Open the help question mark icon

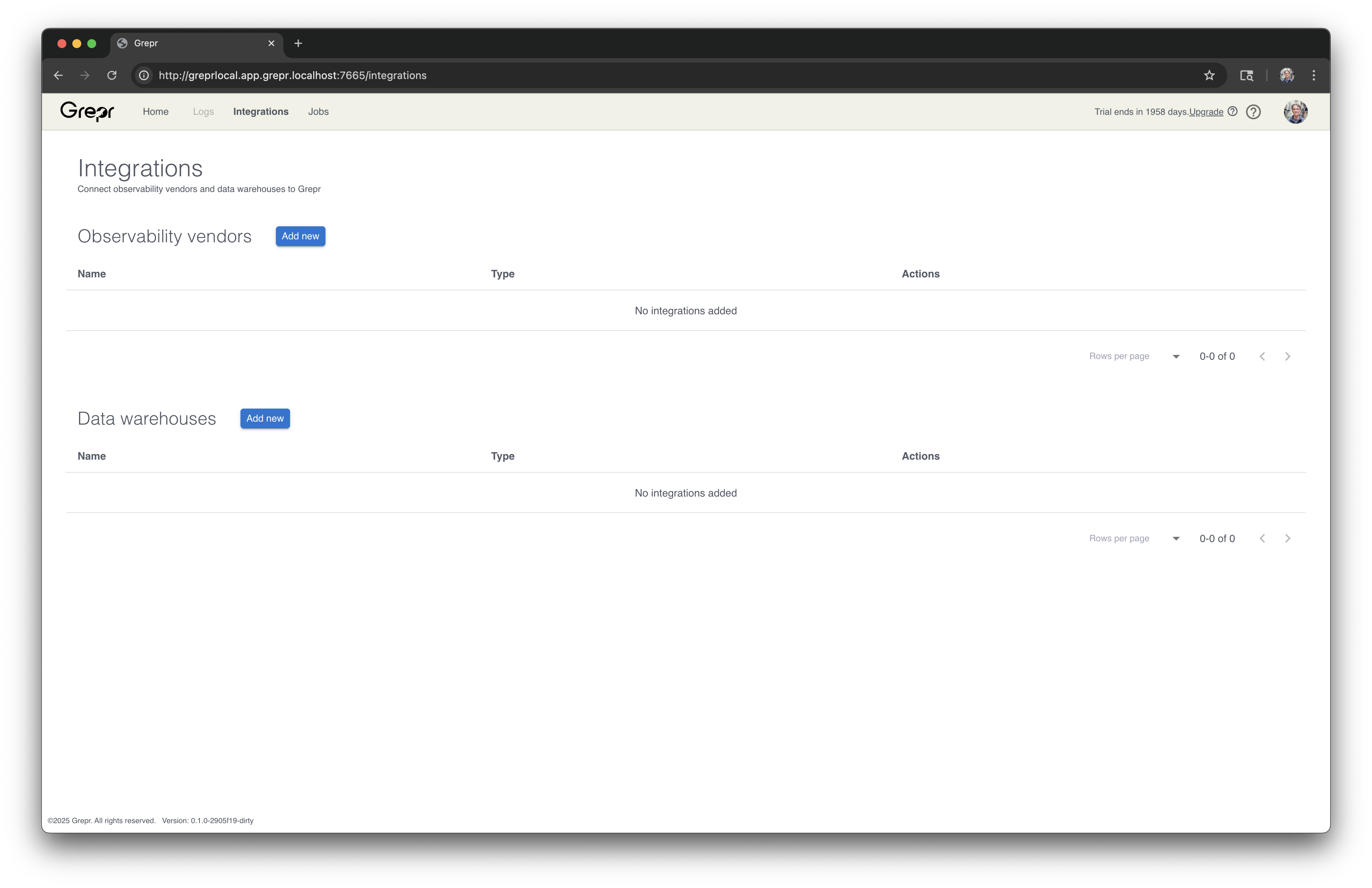click(x=1253, y=112)
